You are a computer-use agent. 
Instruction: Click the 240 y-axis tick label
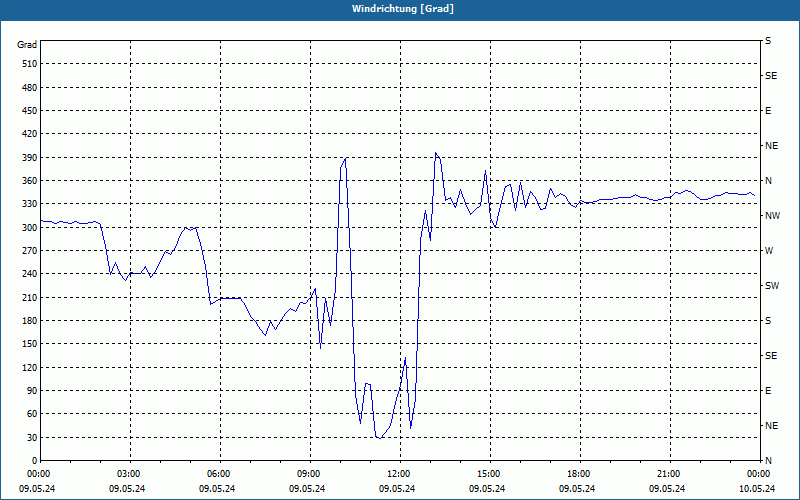click(29, 274)
